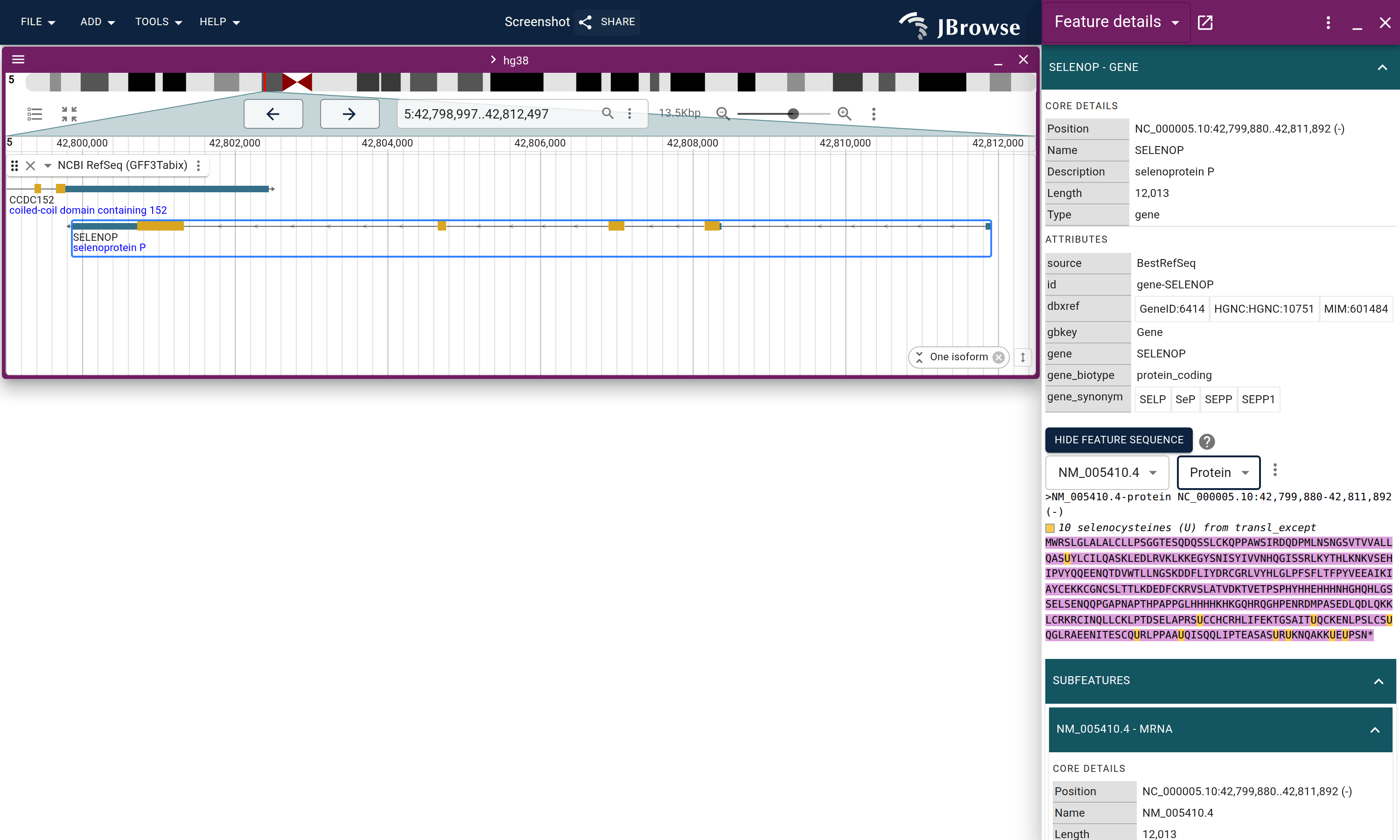
Task: Pan right with the forward arrow button
Action: coord(350,114)
